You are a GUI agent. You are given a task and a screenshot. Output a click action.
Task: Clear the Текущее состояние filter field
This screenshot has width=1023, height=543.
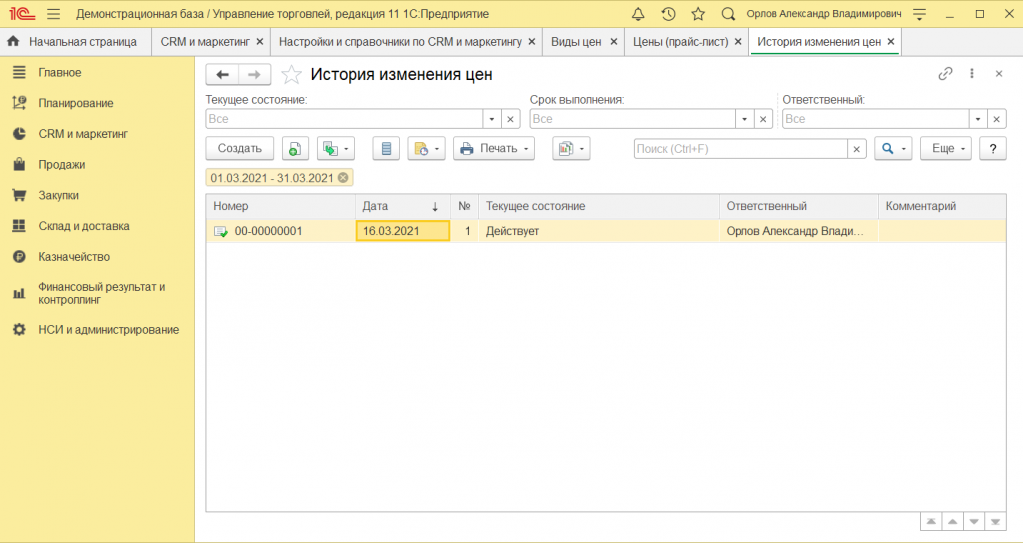click(510, 119)
